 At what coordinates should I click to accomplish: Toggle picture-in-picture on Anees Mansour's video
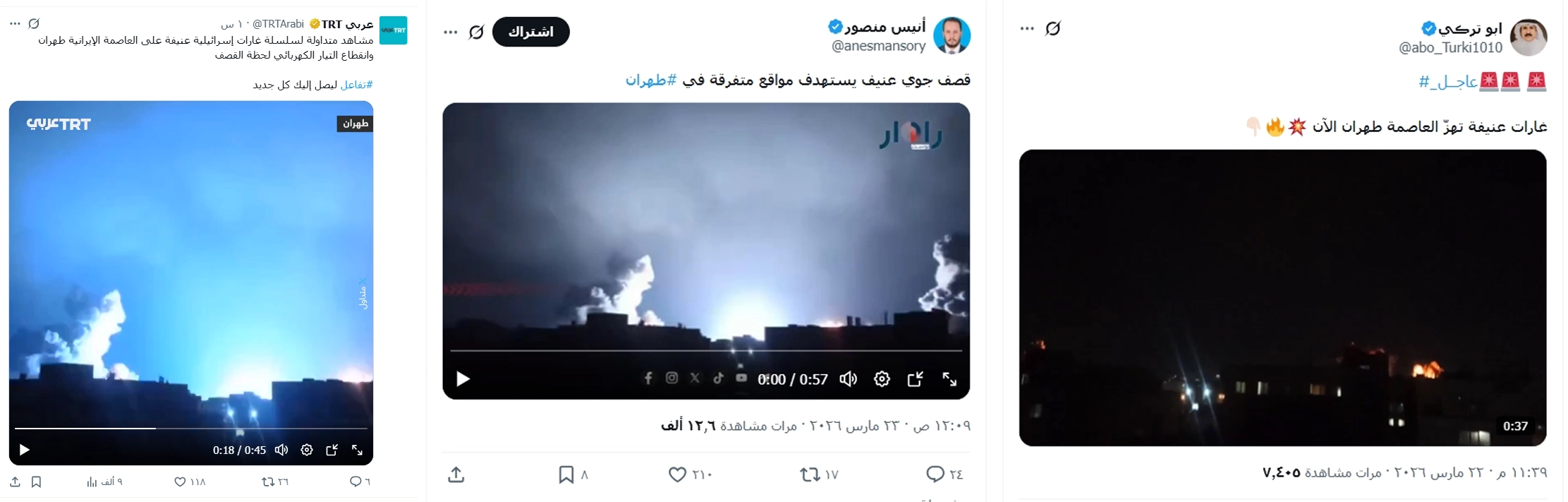[916, 379]
